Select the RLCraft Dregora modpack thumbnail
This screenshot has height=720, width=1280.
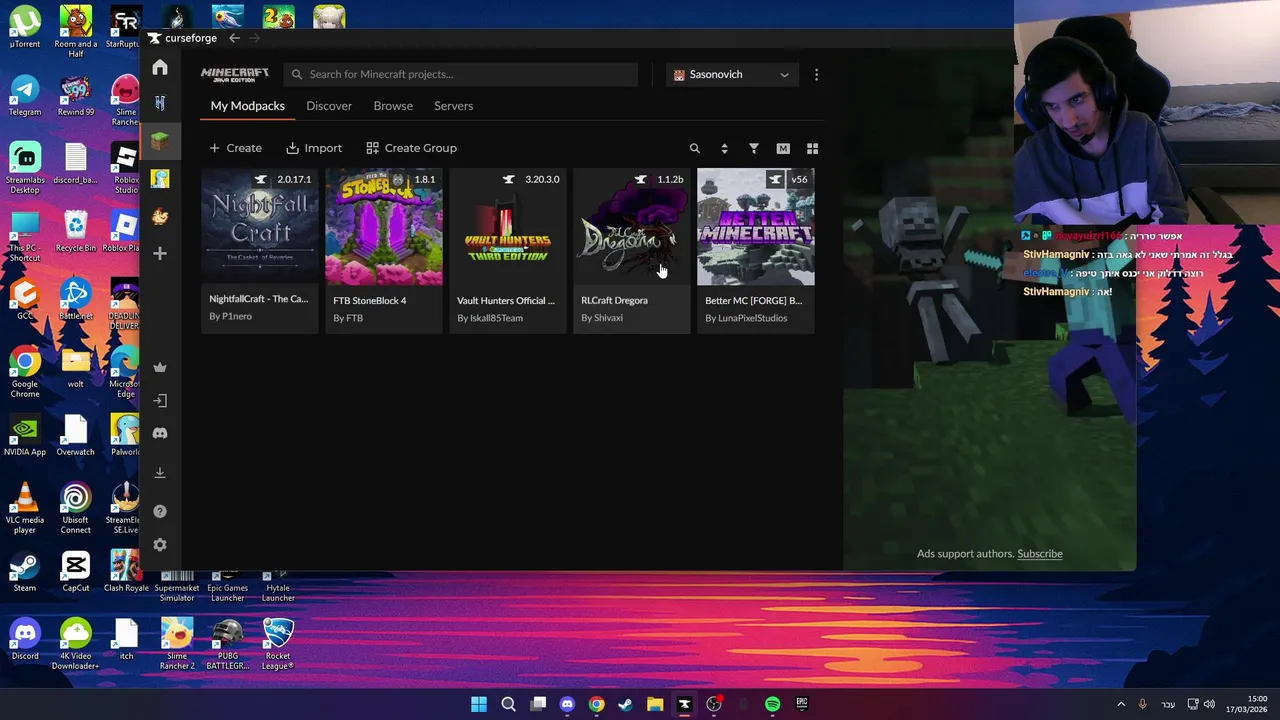click(x=632, y=227)
